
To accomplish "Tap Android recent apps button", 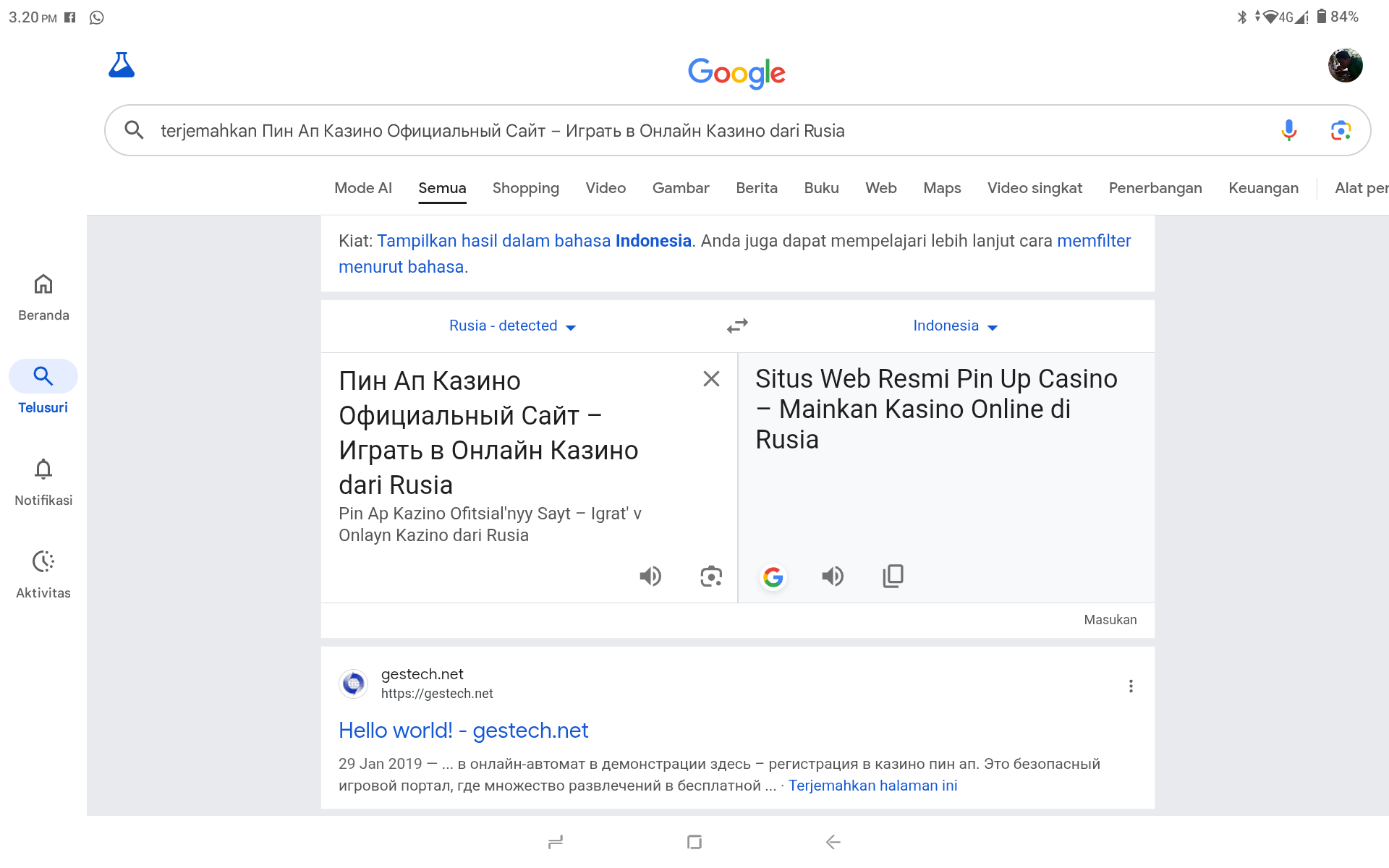I will [556, 842].
